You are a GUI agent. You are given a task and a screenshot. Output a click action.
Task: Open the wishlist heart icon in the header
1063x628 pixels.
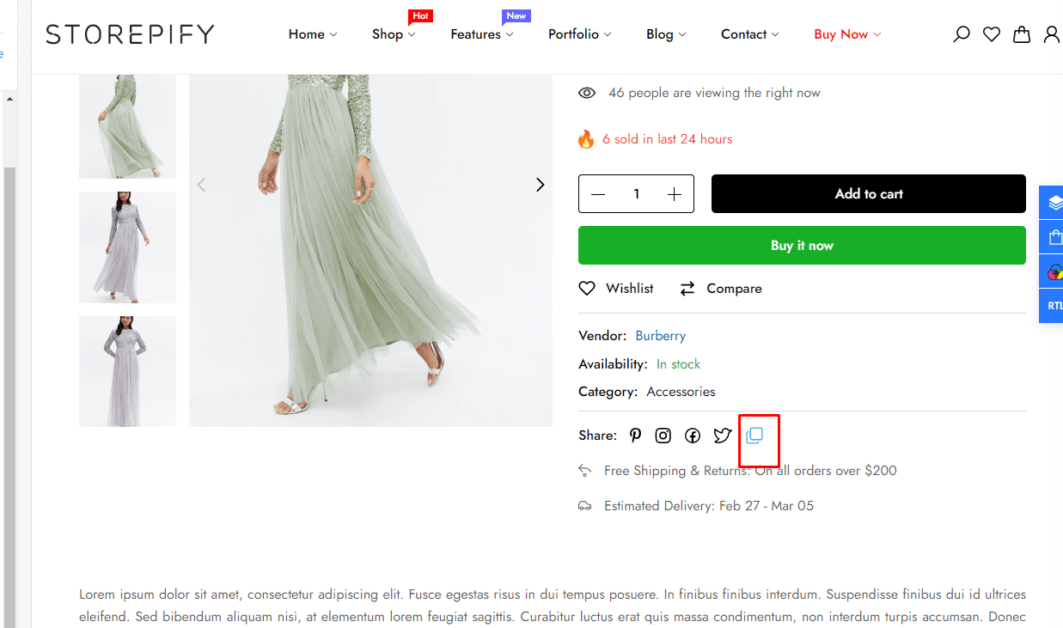coord(991,34)
